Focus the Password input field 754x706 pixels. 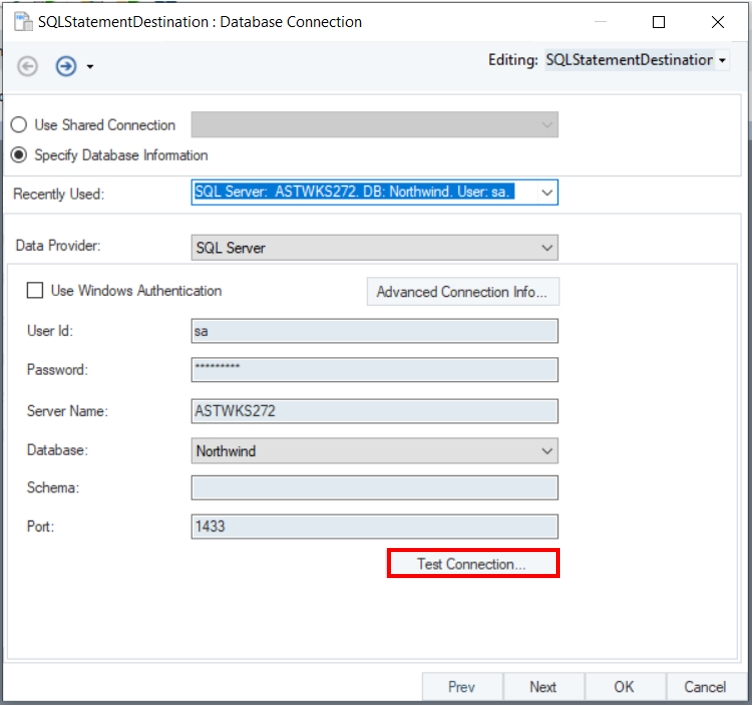click(374, 370)
